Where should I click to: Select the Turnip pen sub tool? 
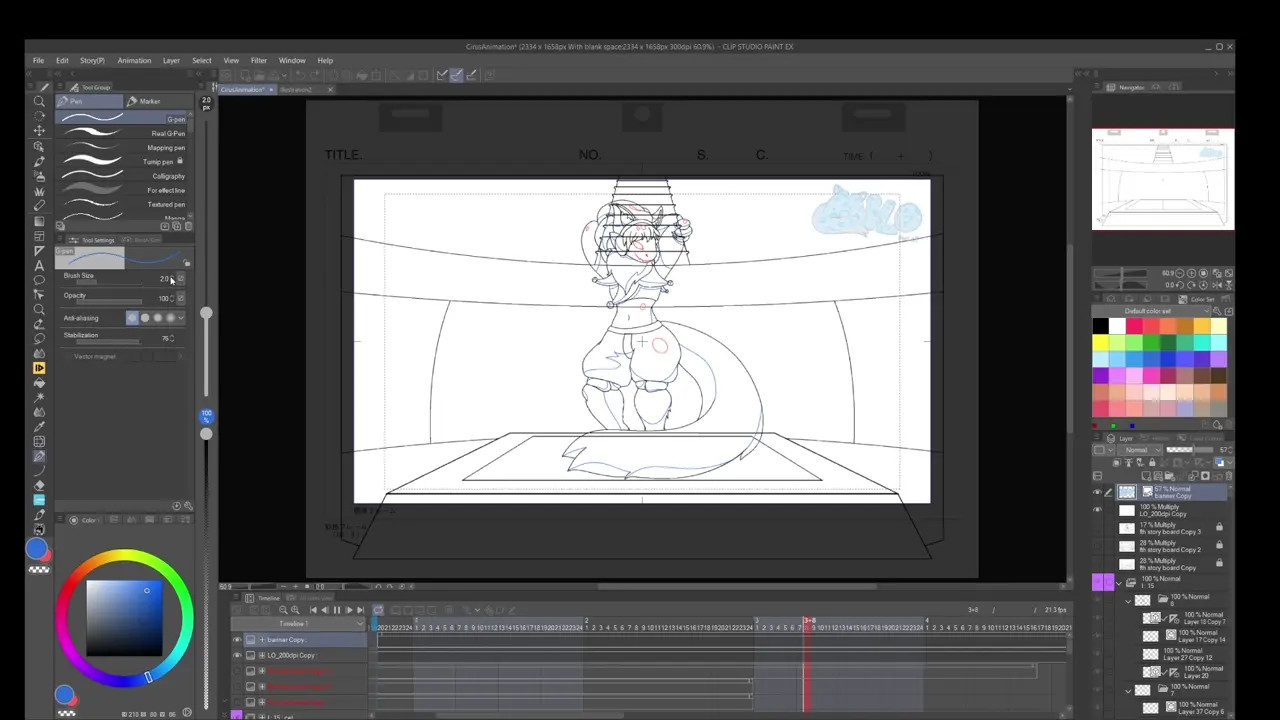coord(120,161)
